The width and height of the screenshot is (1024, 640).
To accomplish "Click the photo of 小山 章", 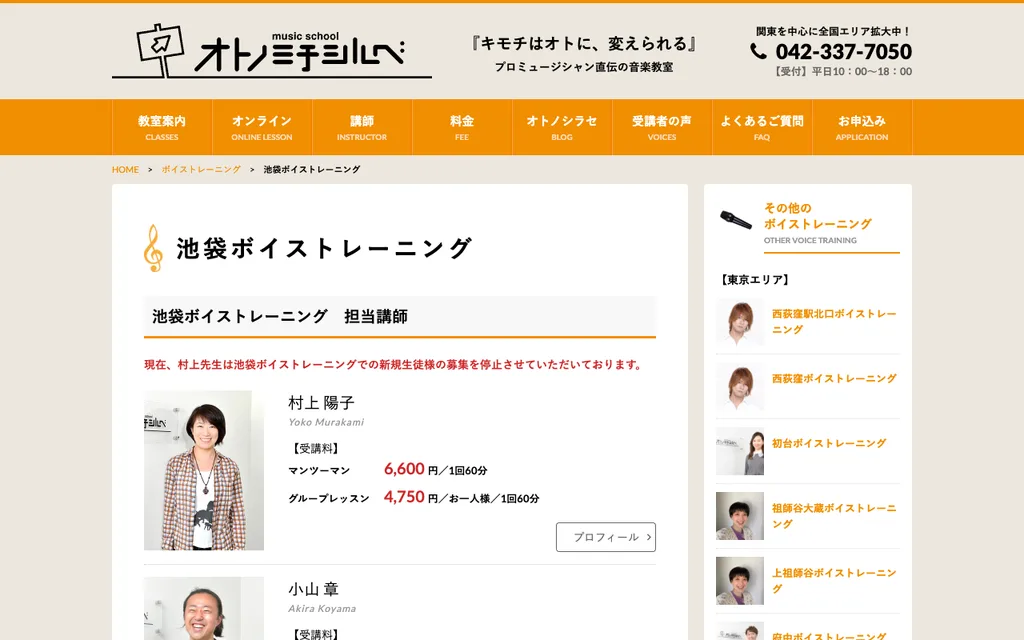I will coord(204,608).
